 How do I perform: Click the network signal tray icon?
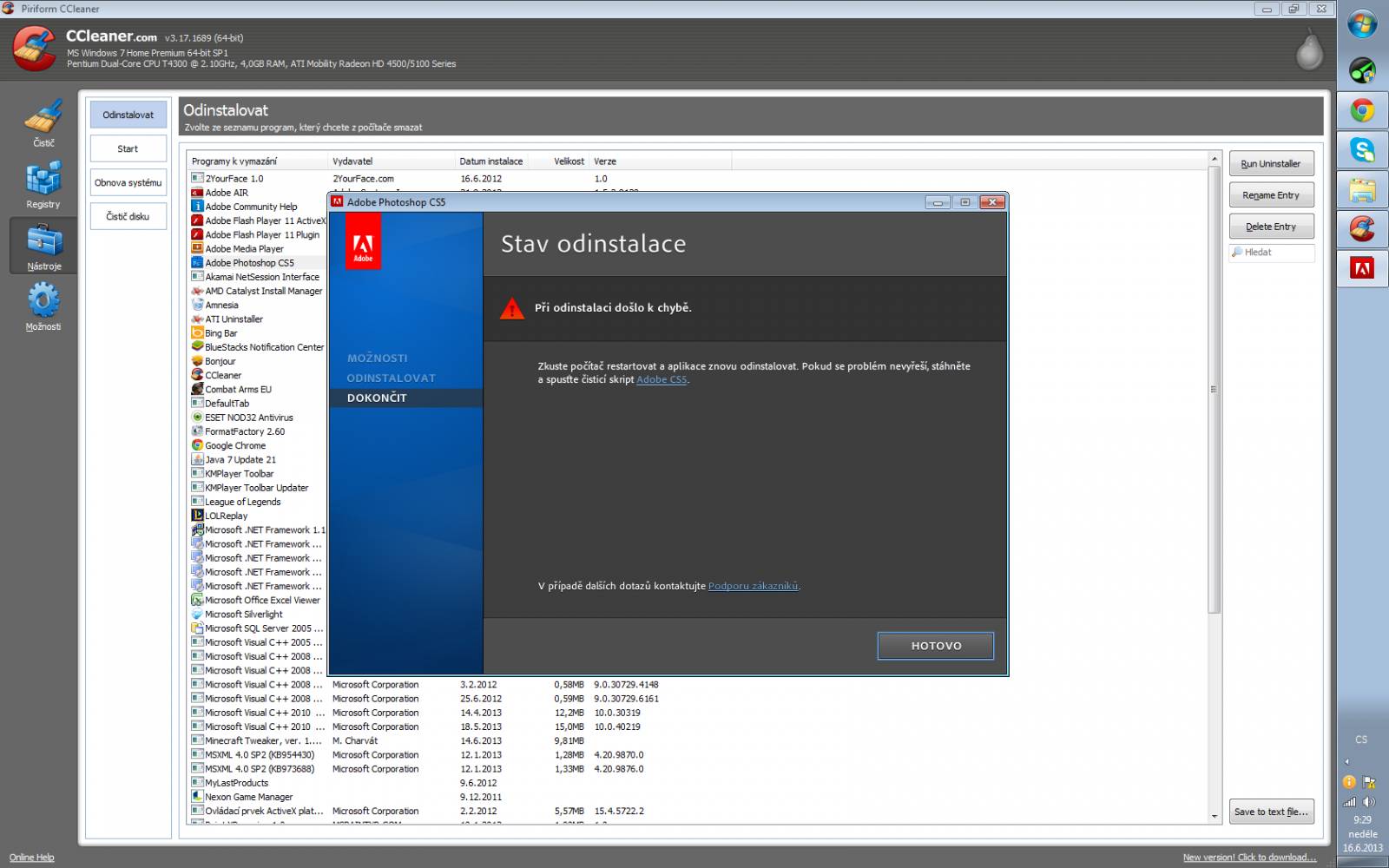tap(1350, 802)
